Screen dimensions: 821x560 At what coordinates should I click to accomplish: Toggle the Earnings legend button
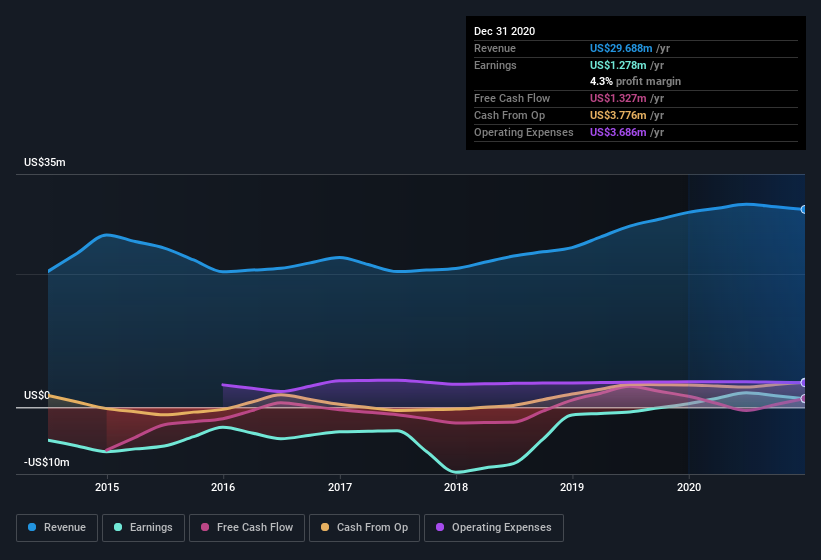tap(143, 528)
